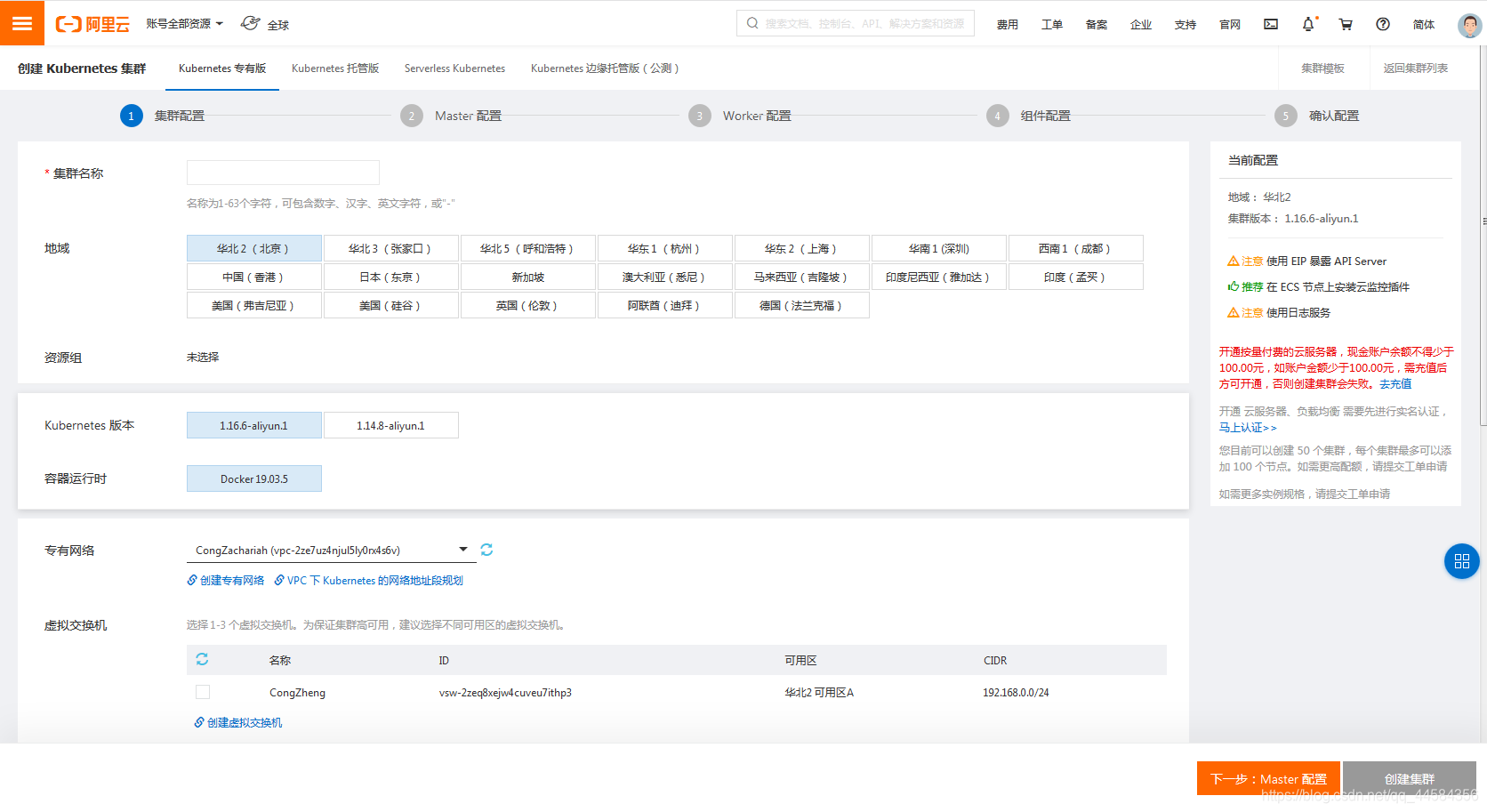Click 下一步：Master 配置 button
Viewport: 1487px width, 812px height.
click(1268, 778)
